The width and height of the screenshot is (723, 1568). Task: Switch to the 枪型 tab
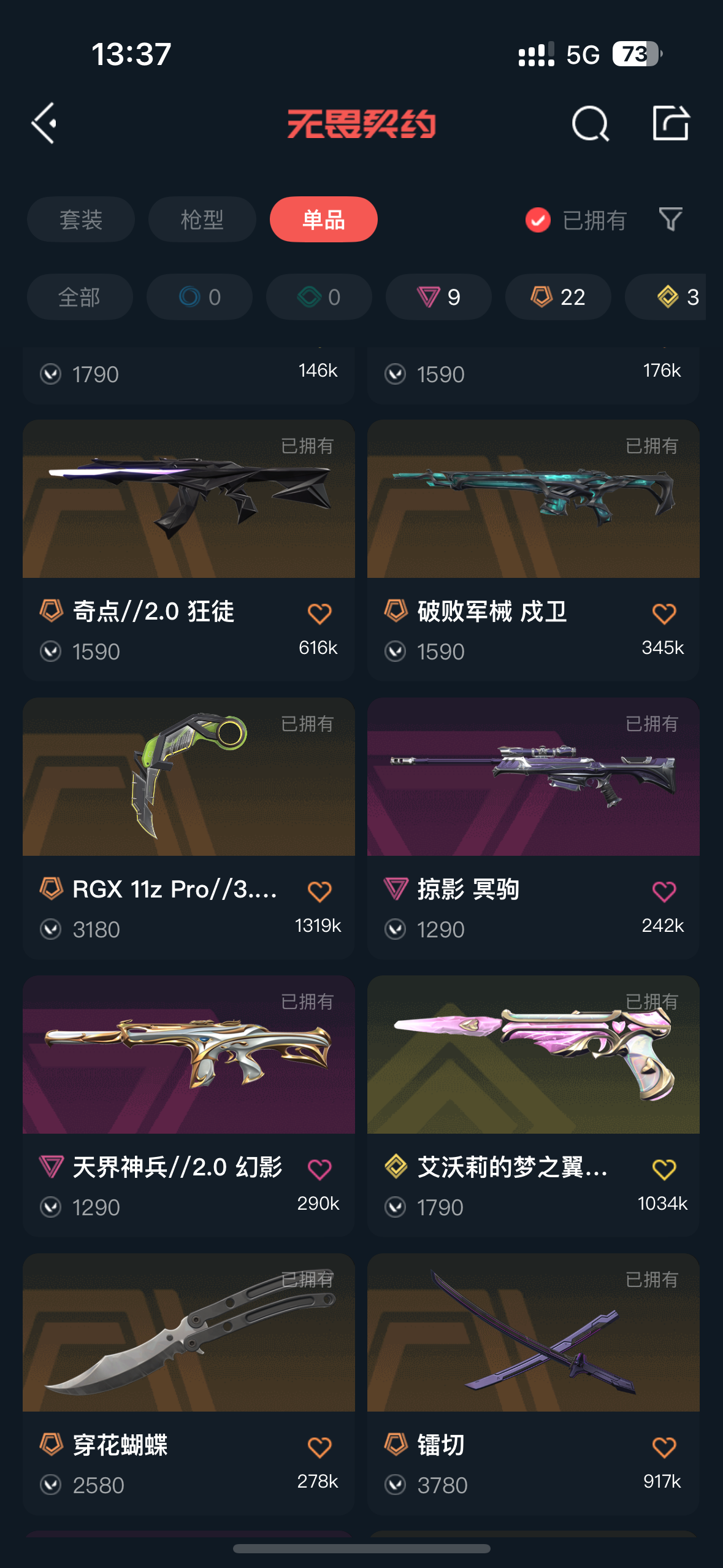pos(202,219)
